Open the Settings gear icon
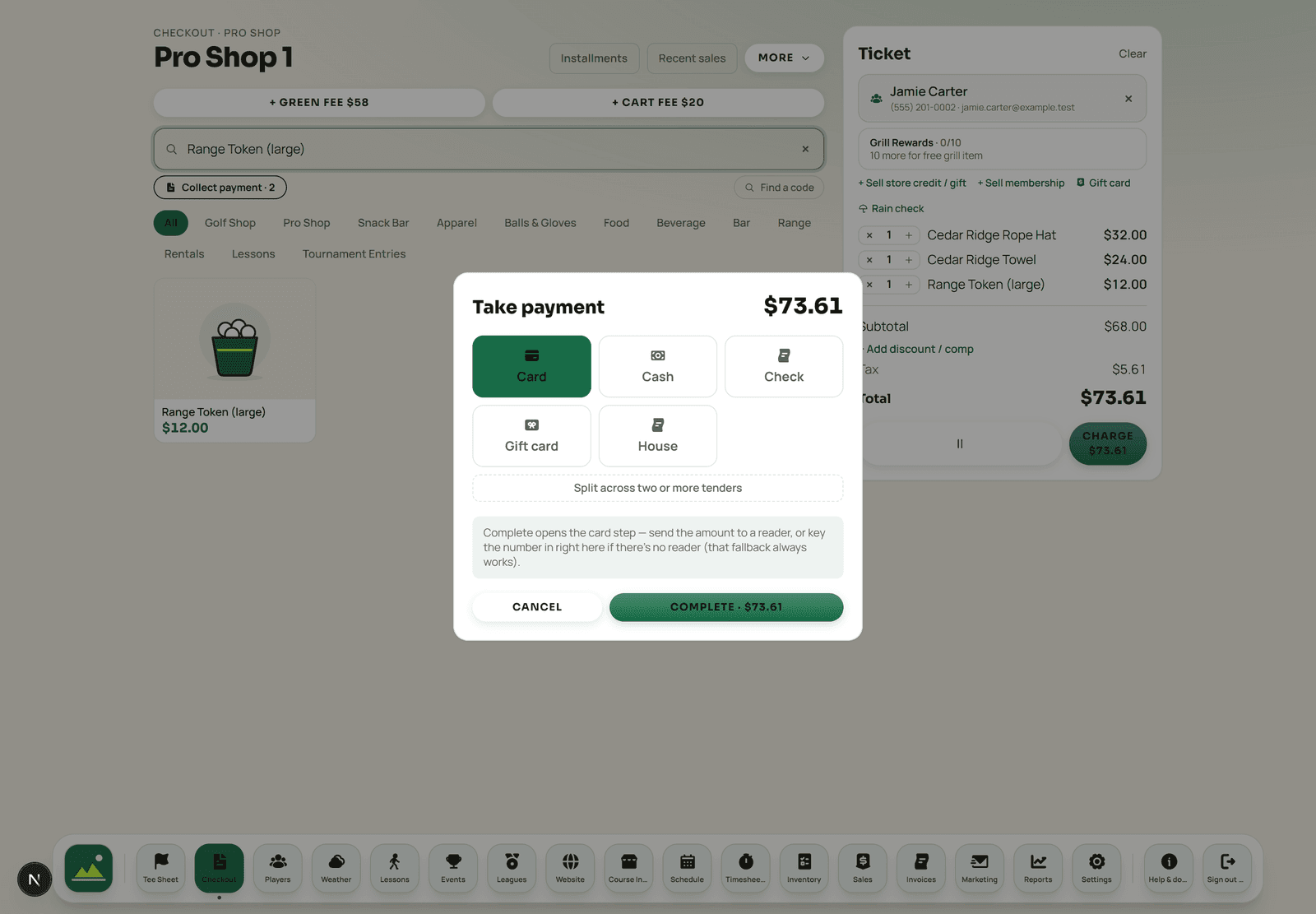Screen dimensions: 1316x914 click(x=1096, y=868)
